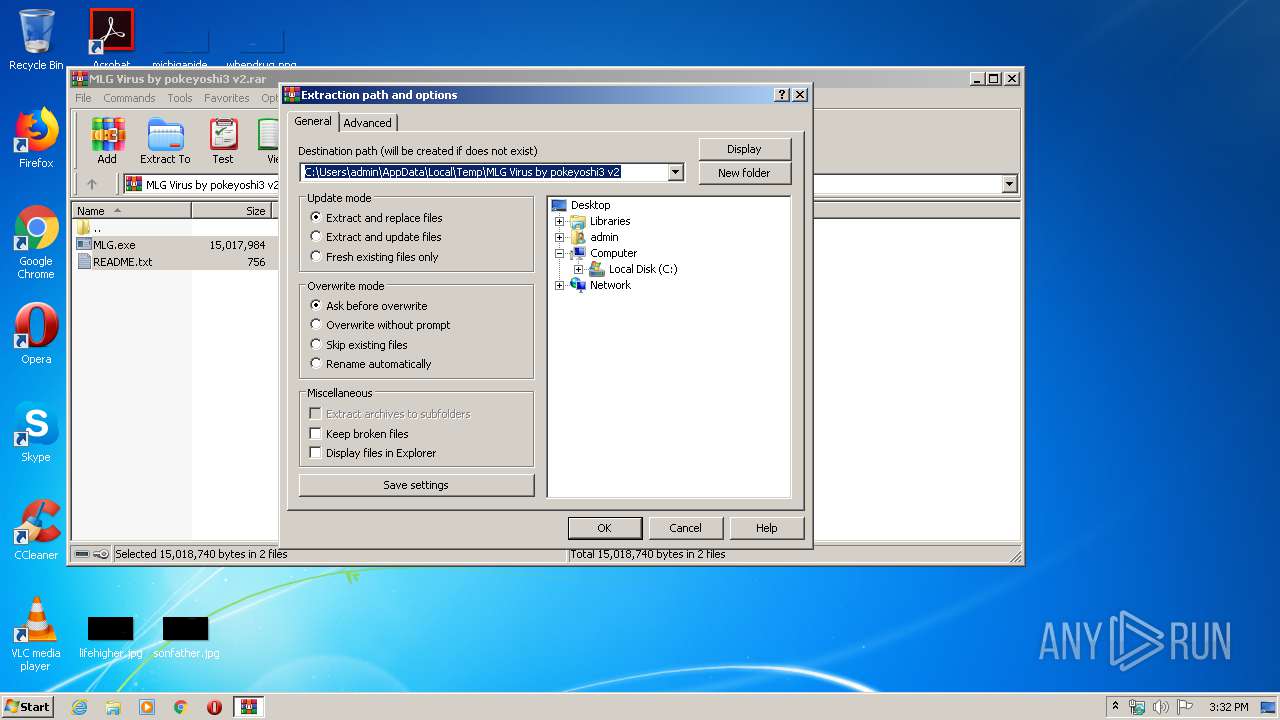Viewport: 1280px width, 720px height.
Task: Open destination path dropdown arrow
Action: 676,172
